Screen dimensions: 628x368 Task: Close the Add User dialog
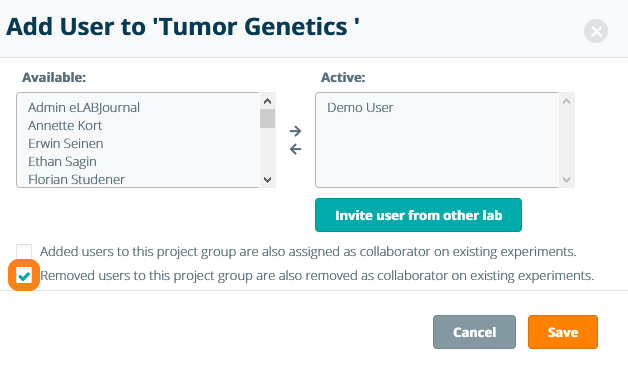click(596, 31)
